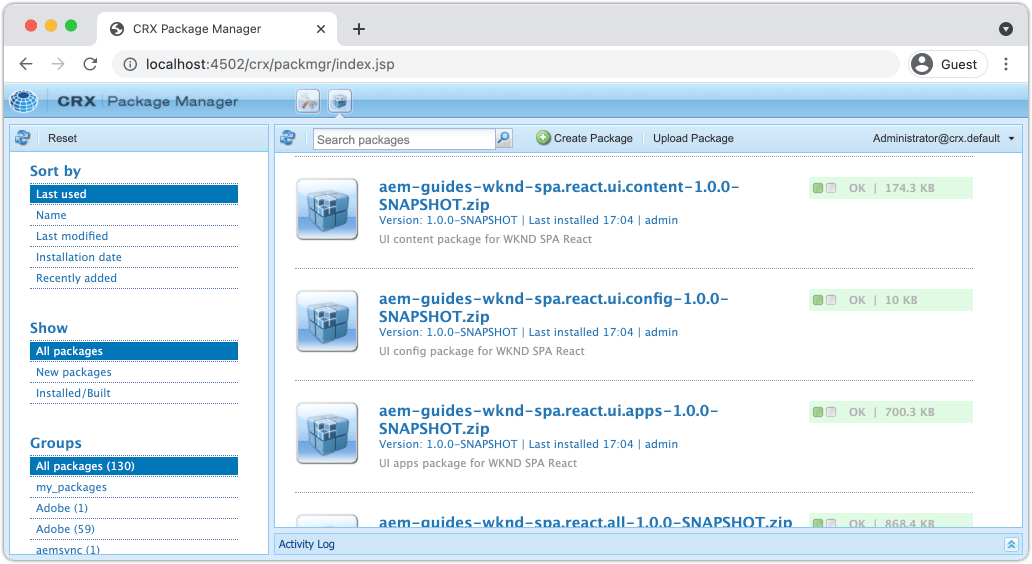1032x564 pixels.
Task: Click refresh icon beside the search packages field
Action: (288, 138)
